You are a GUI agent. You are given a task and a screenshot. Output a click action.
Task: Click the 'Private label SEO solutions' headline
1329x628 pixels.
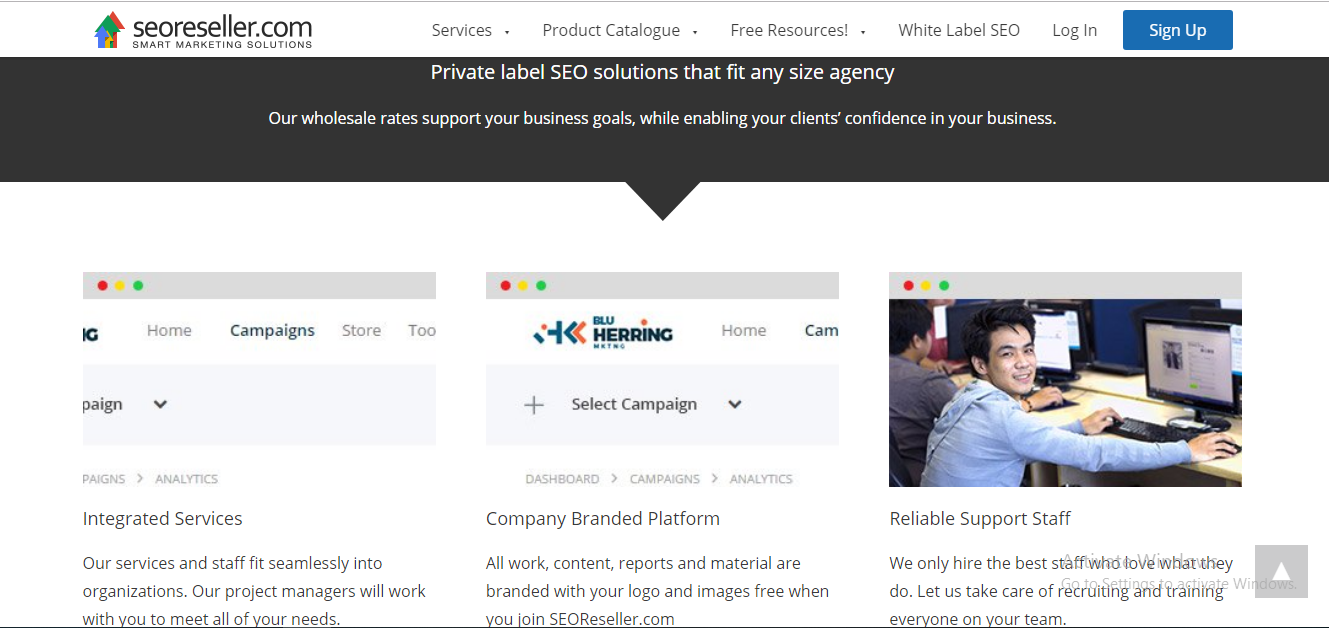click(x=662, y=72)
